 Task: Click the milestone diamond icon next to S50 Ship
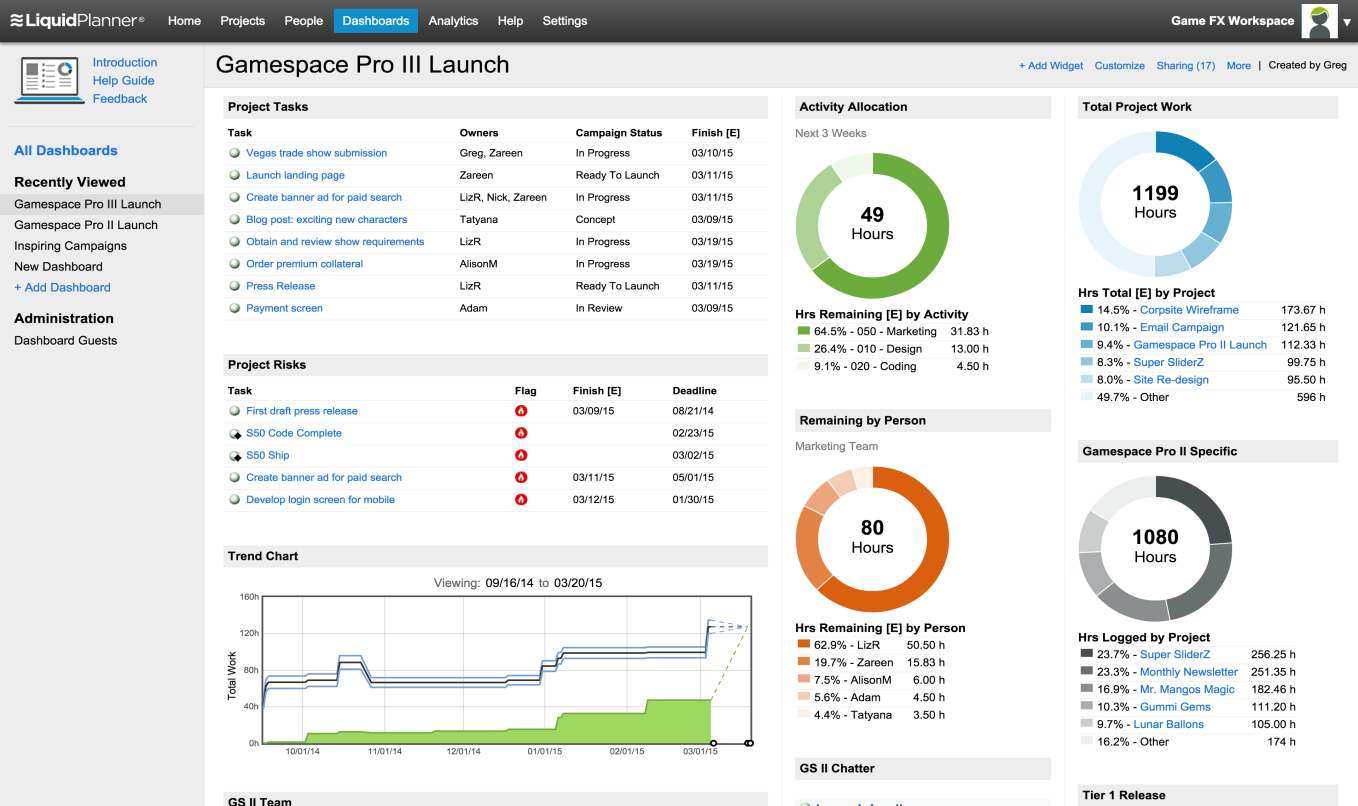[236, 455]
